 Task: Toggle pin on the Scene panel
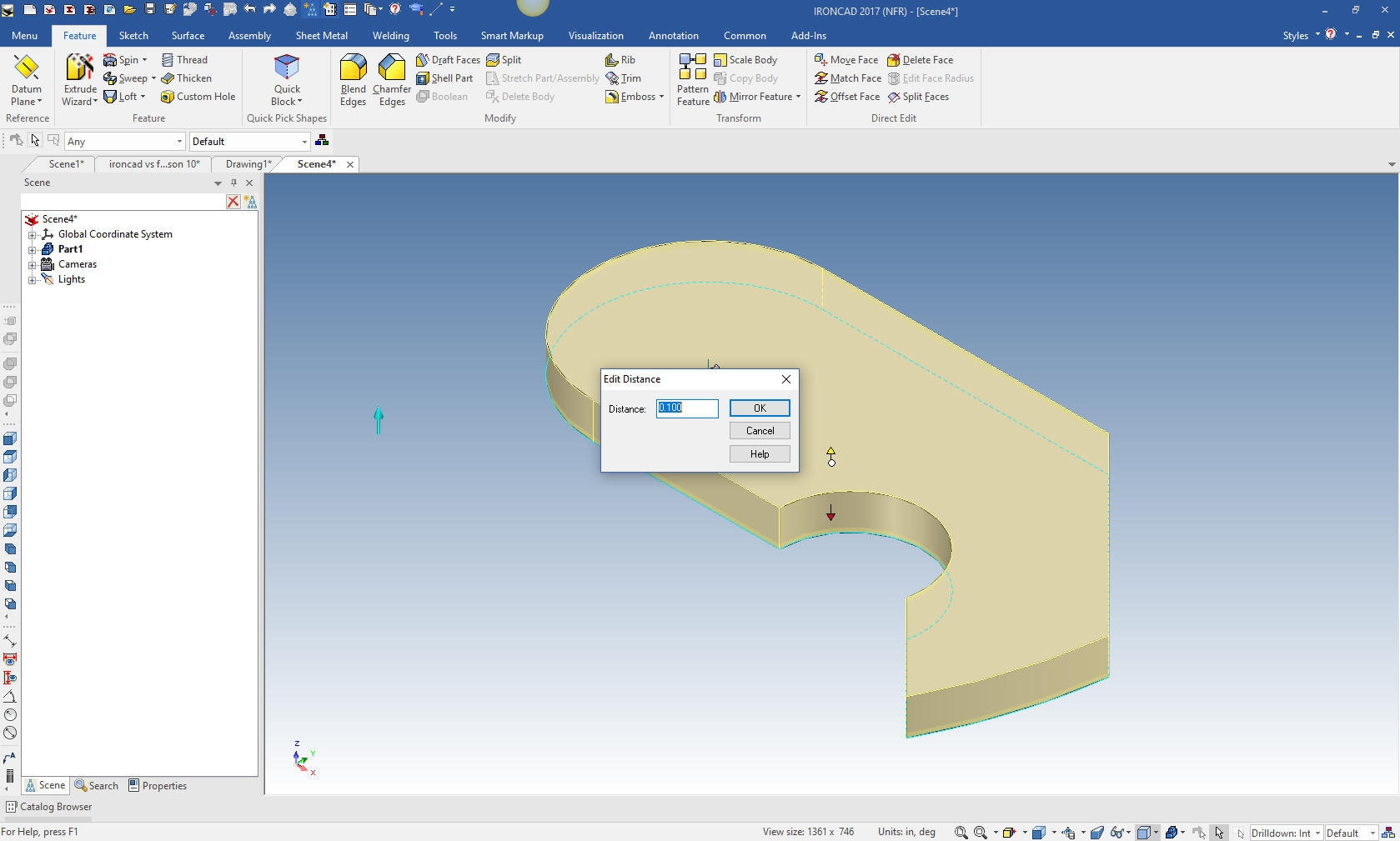pos(233,183)
